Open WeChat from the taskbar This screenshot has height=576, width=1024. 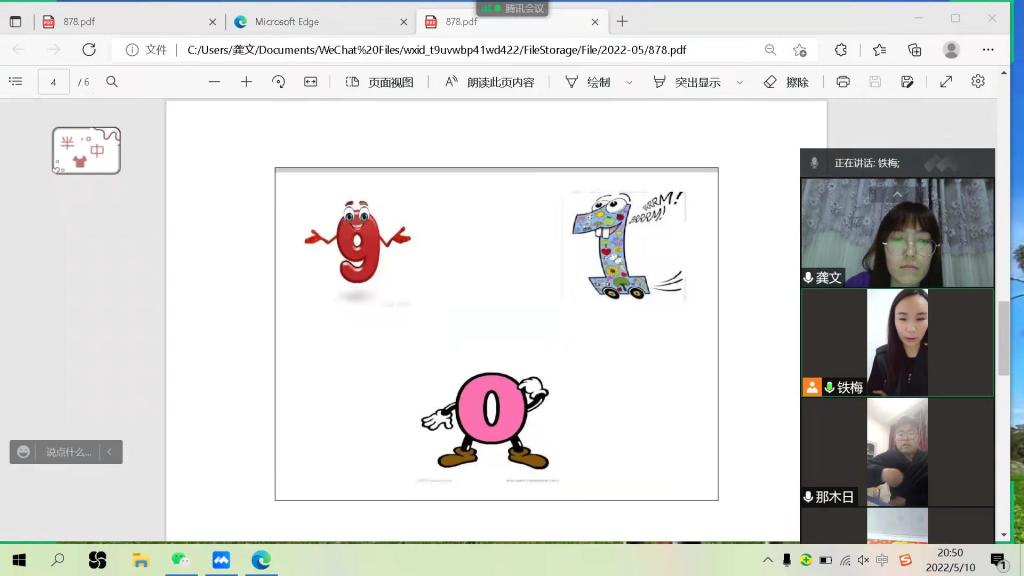(x=180, y=560)
